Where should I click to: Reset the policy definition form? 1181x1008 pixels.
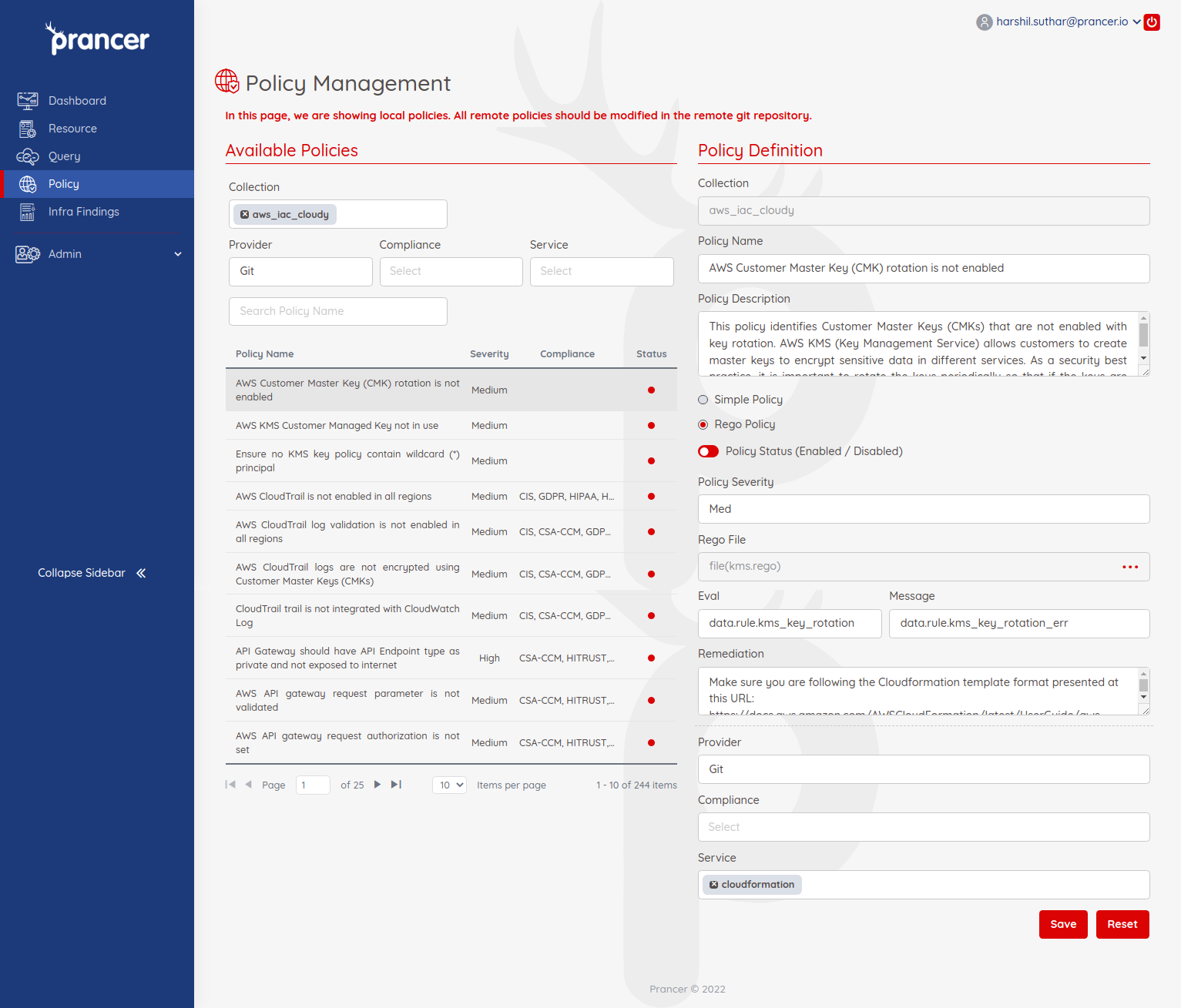(x=1122, y=925)
